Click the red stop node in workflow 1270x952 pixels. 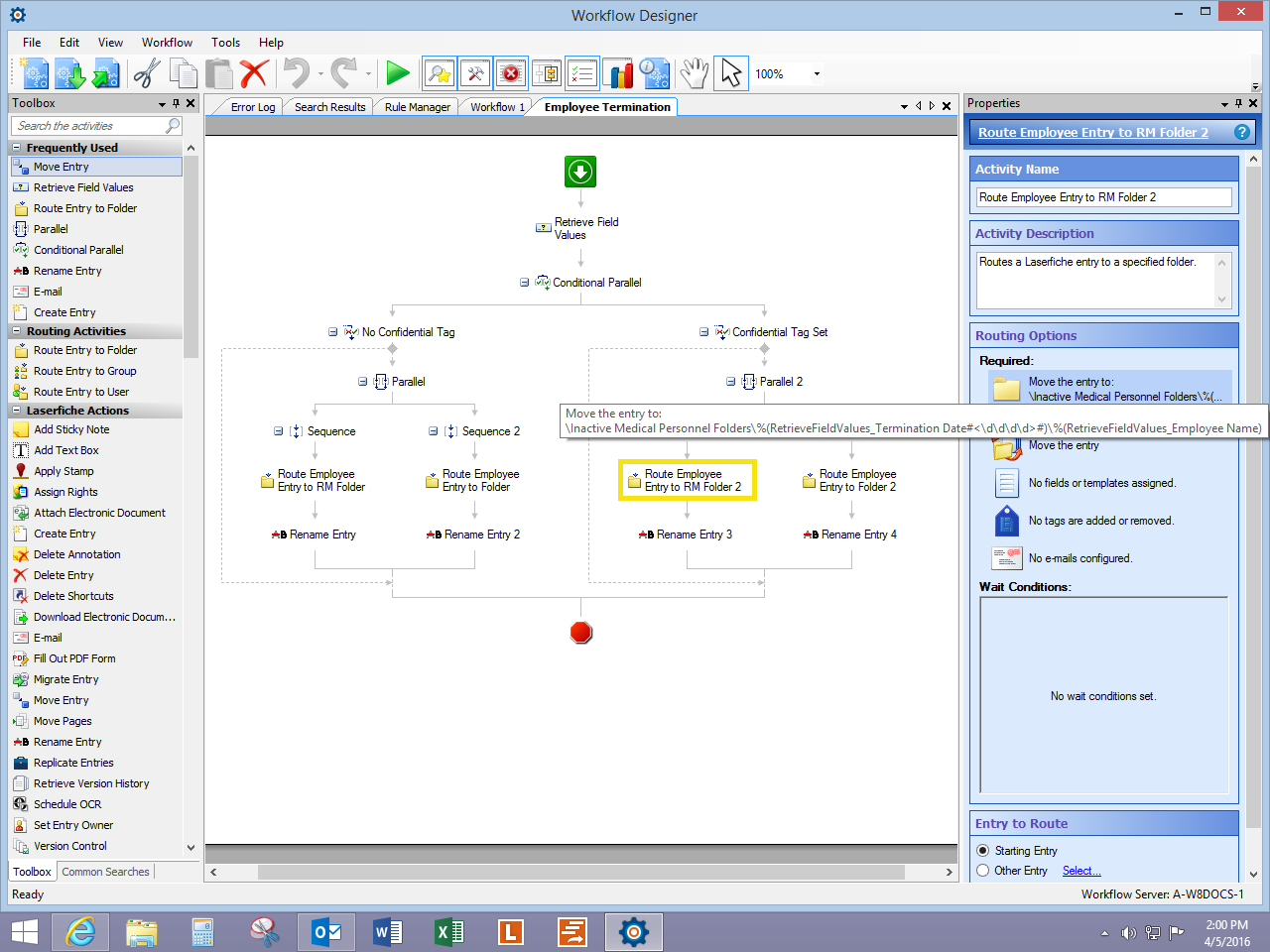tap(581, 633)
